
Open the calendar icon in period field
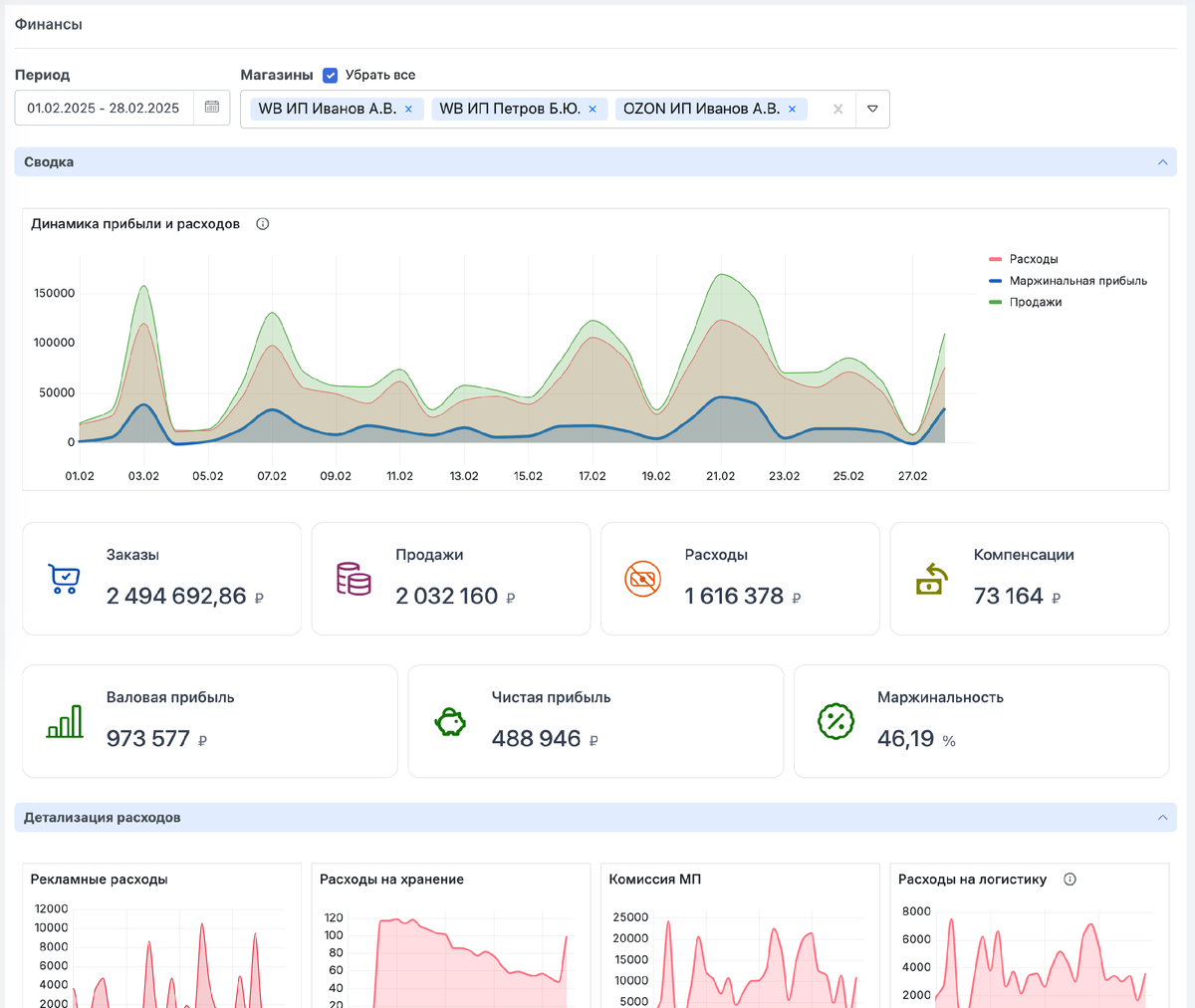point(211,108)
